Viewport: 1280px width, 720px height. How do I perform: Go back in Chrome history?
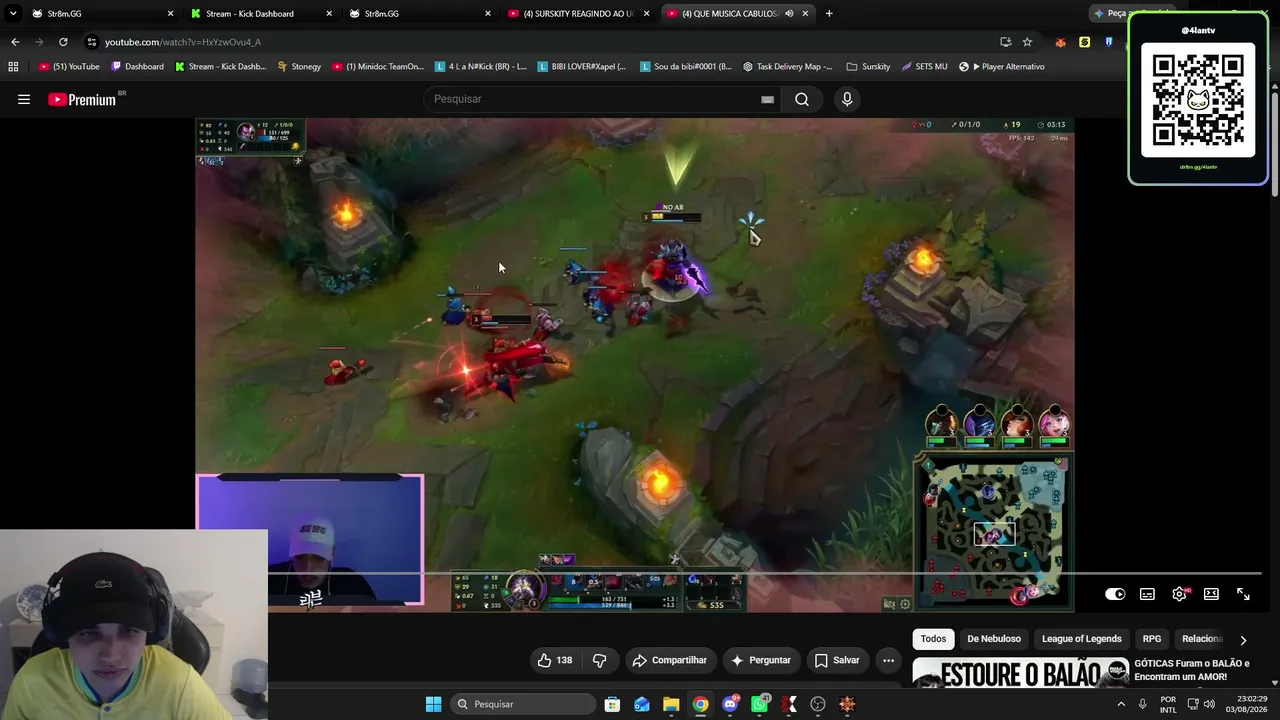[15, 42]
